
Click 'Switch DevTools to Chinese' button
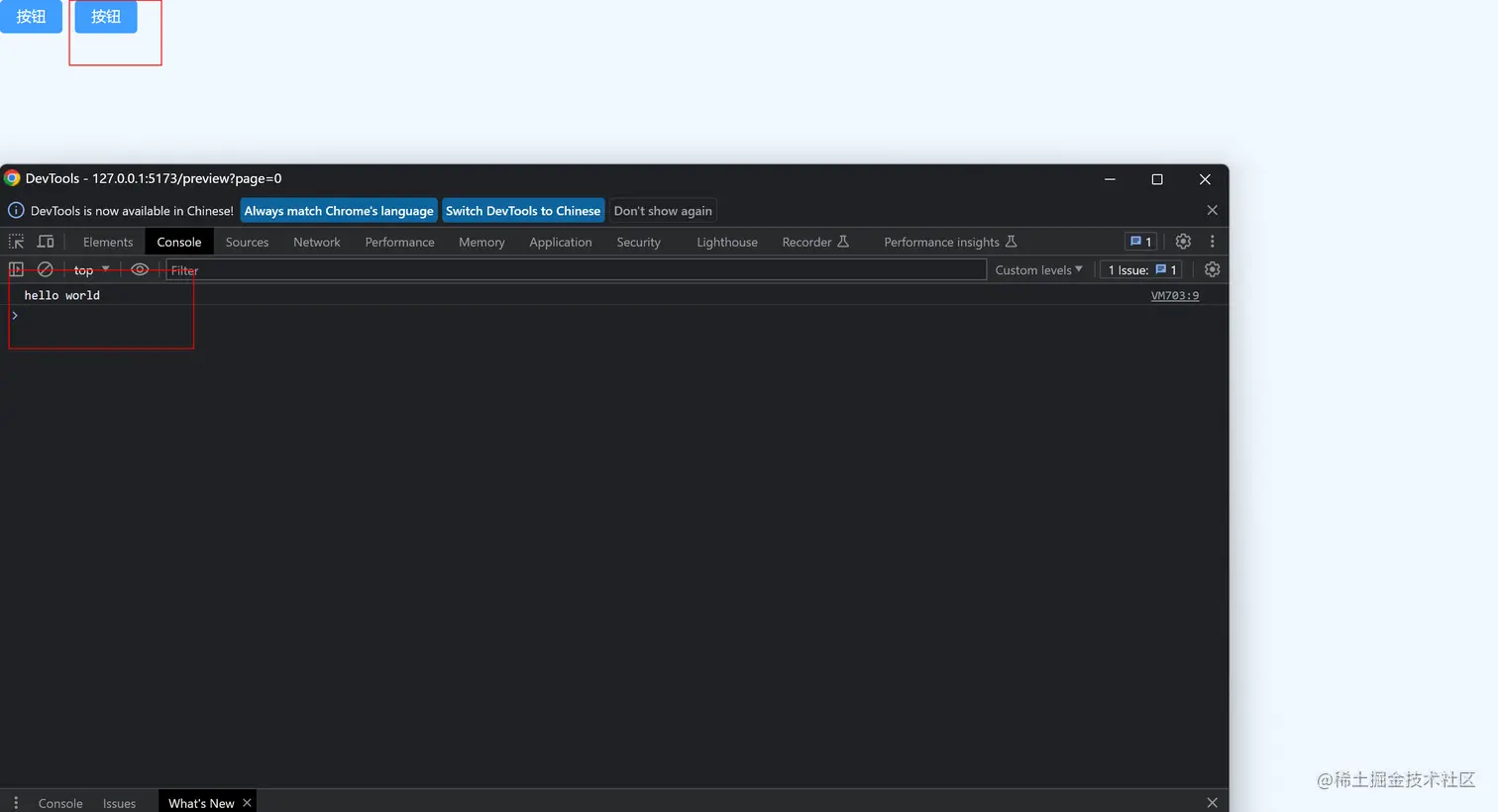tap(523, 210)
